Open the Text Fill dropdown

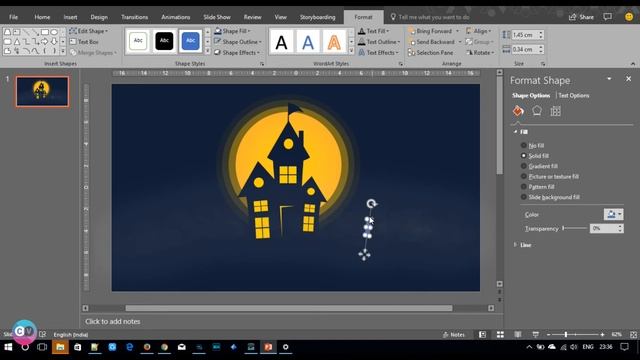point(373,31)
